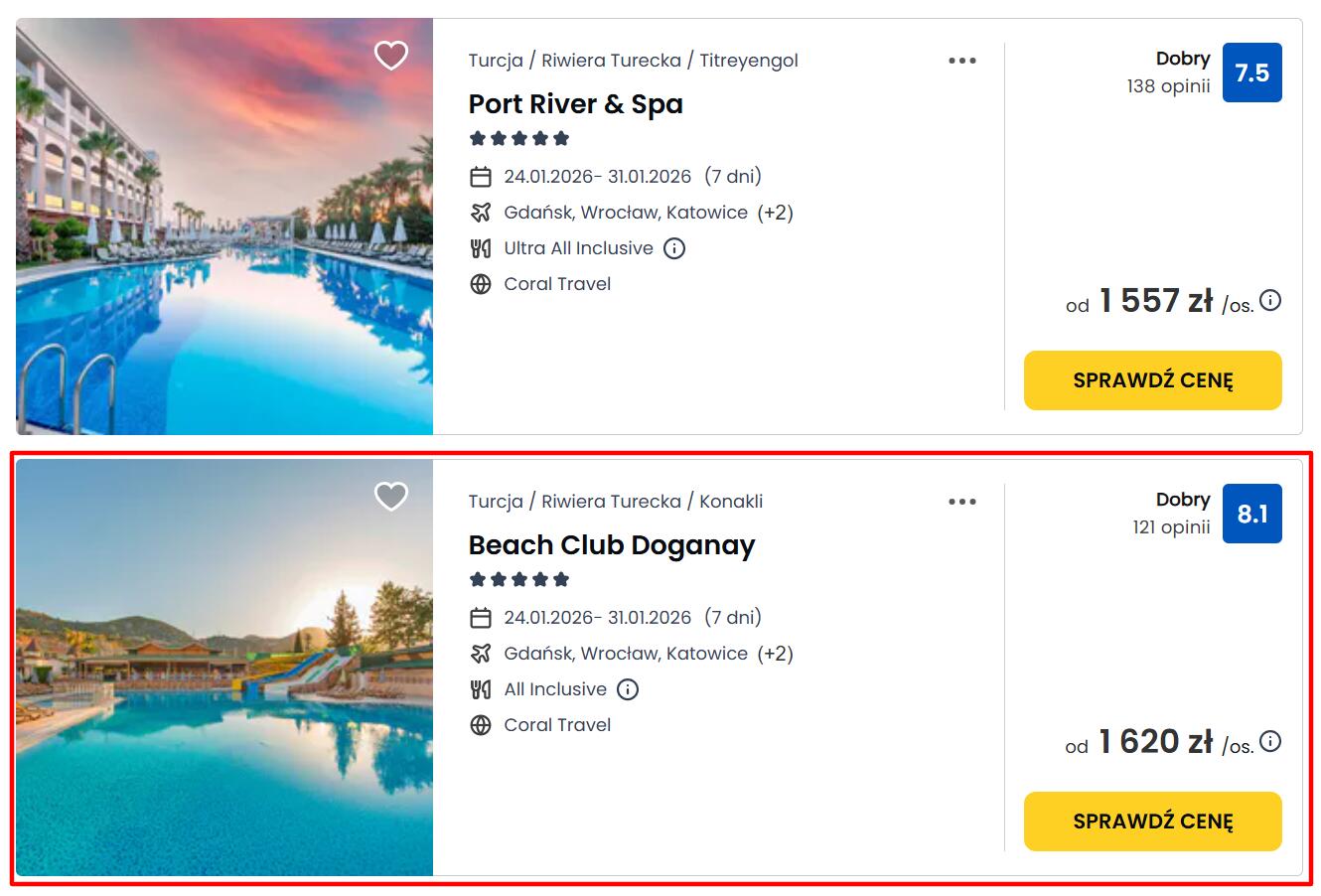Viewport: 1321px width, 896px height.
Task: Favorite Port River & Spa with heart icon
Action: coord(390,56)
